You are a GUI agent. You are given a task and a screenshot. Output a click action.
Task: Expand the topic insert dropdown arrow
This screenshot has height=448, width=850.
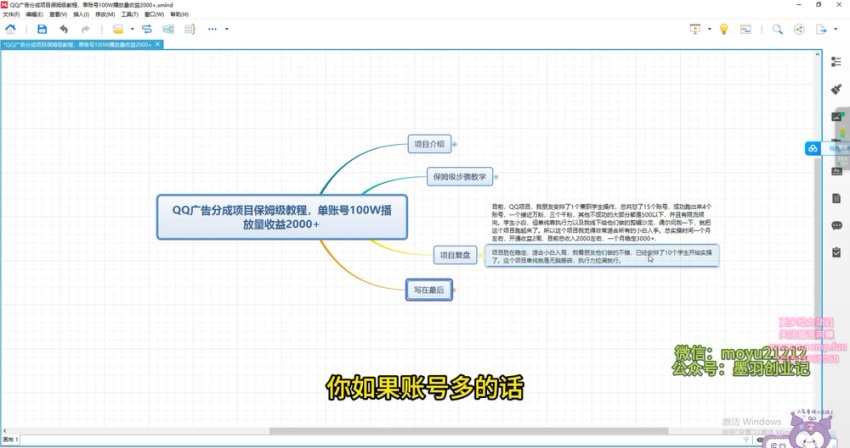pos(130,29)
